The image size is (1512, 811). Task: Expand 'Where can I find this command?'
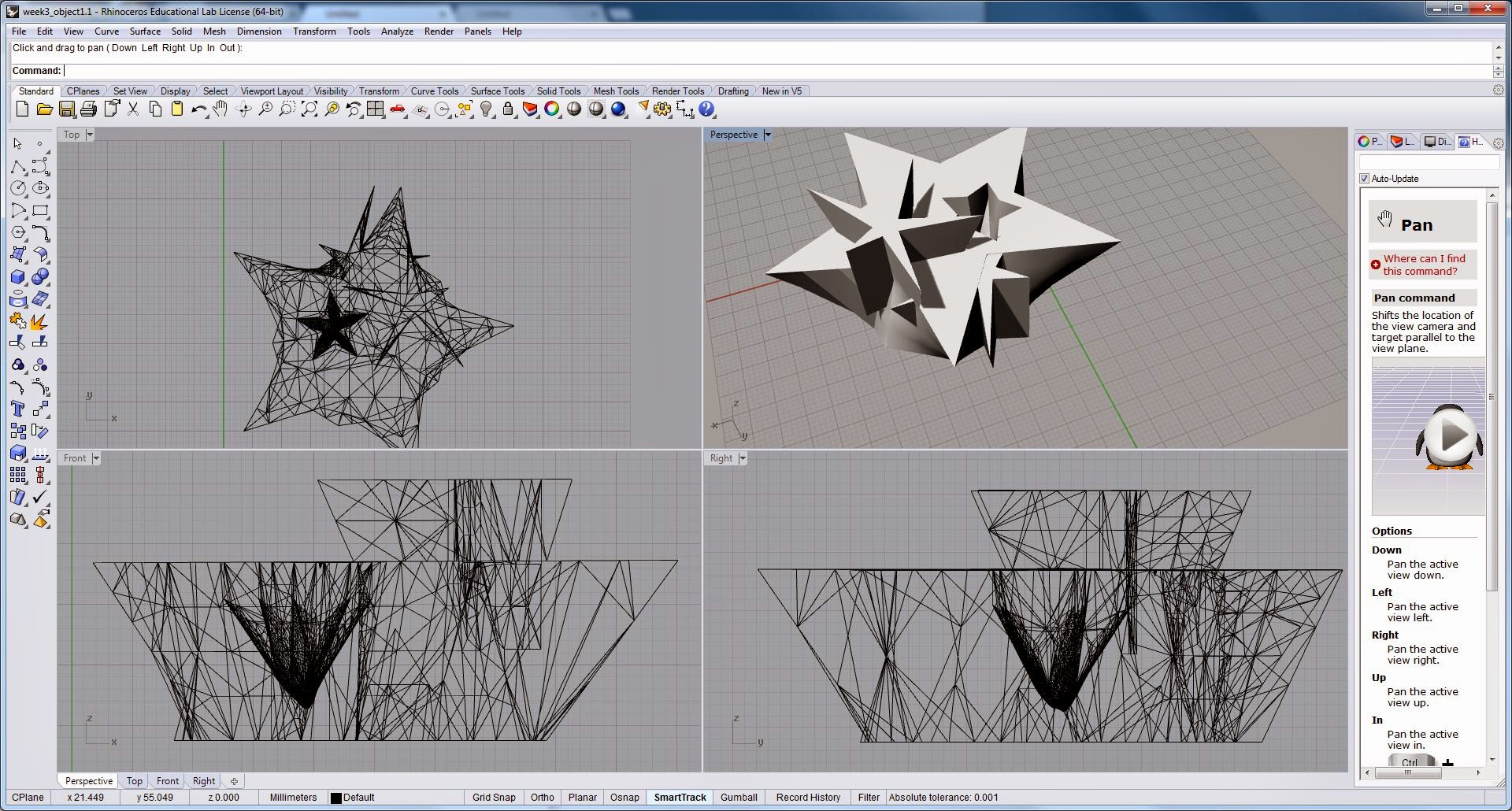[1424, 265]
